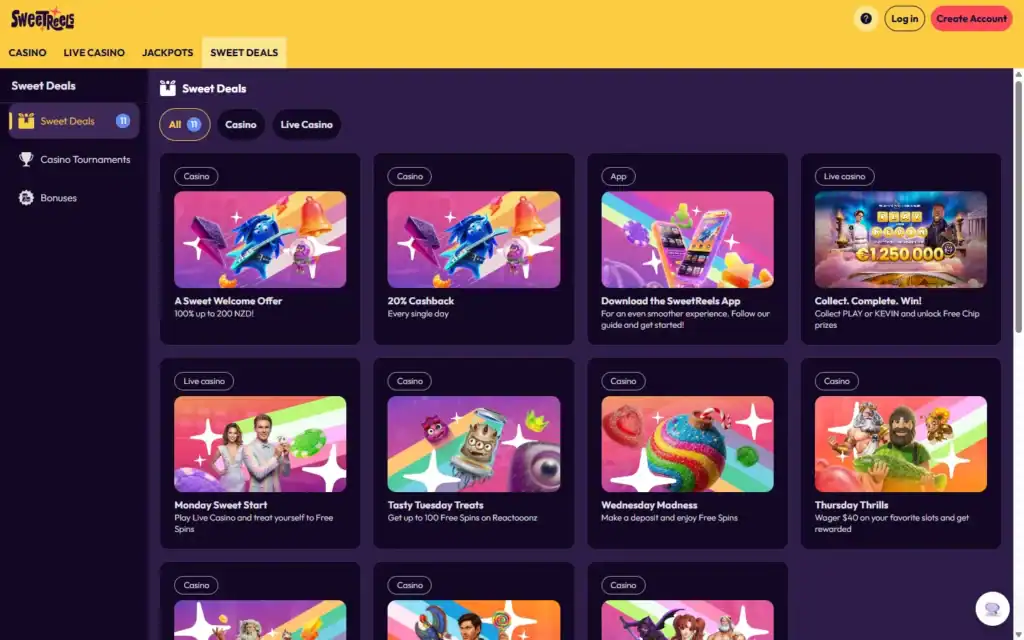Open the CASINO navigation tab

coord(27,53)
